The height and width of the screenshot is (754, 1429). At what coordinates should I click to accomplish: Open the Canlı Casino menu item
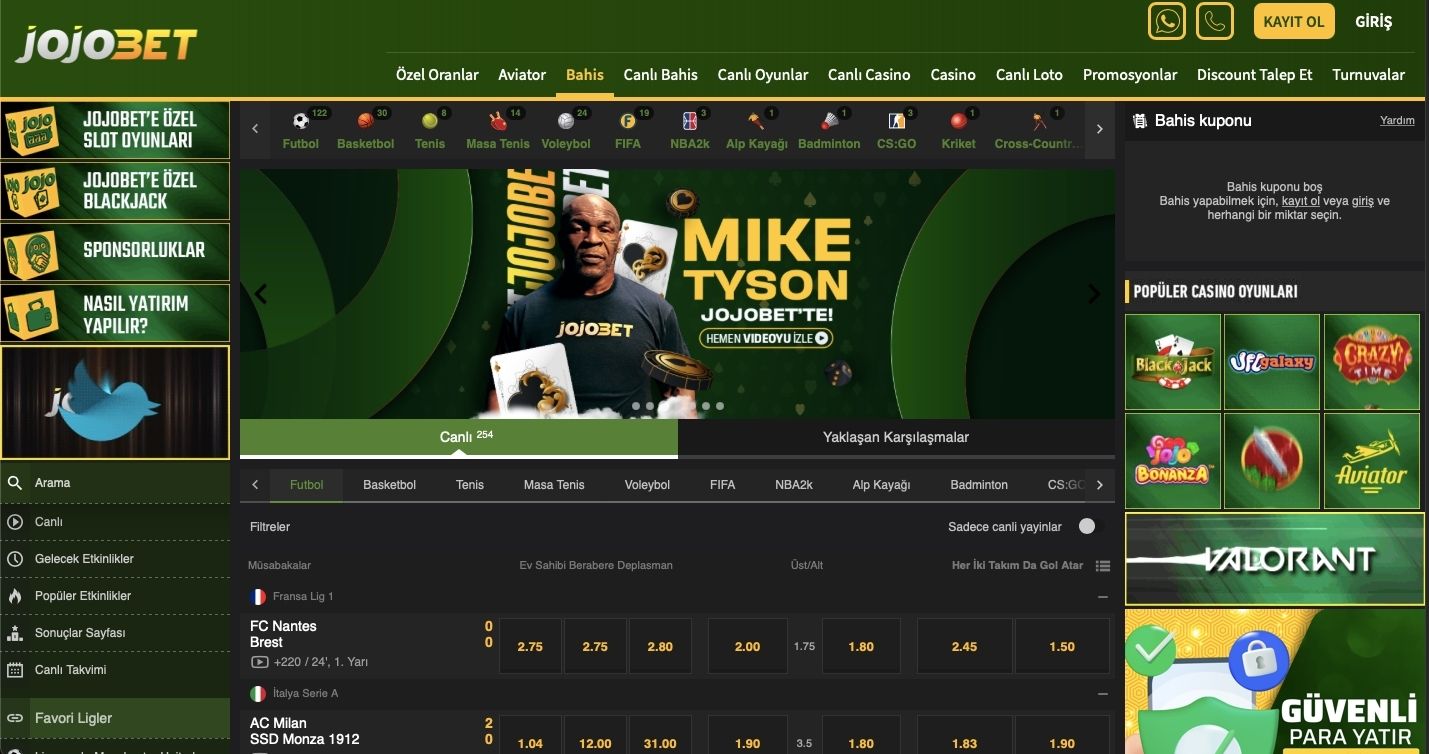(x=869, y=75)
